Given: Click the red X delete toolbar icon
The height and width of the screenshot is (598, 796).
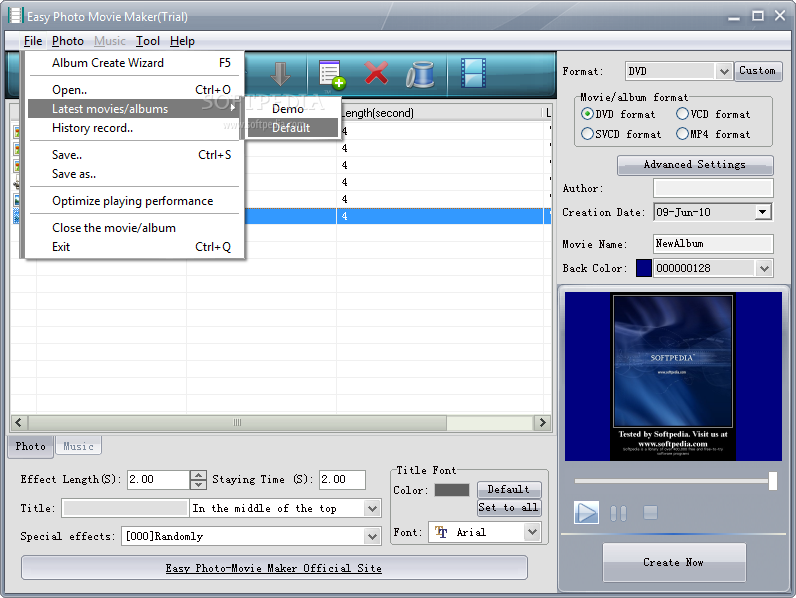Looking at the screenshot, I should [376, 73].
